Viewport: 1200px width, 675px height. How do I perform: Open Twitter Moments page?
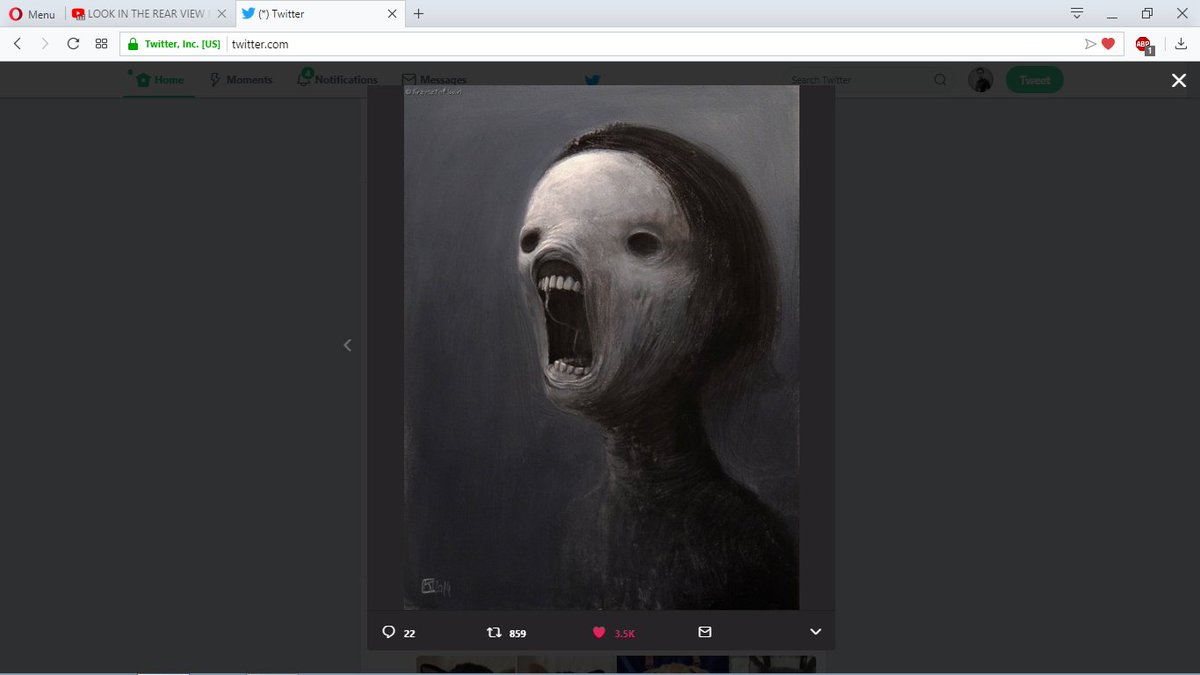tap(241, 80)
